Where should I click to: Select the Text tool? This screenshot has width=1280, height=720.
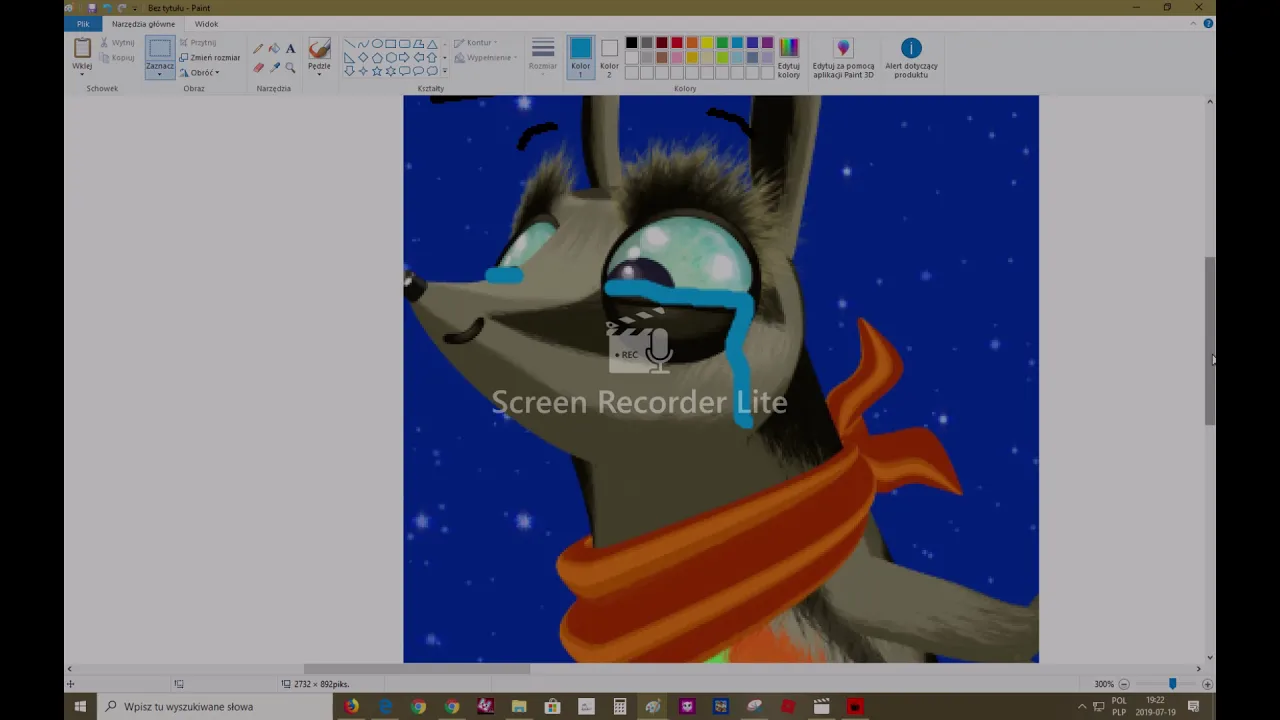point(290,48)
